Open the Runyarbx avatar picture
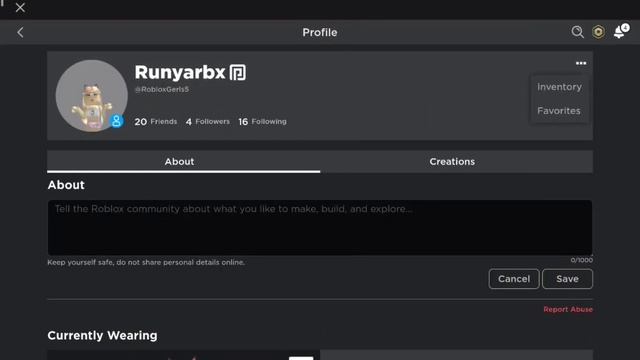The image size is (640, 360). pos(91,96)
